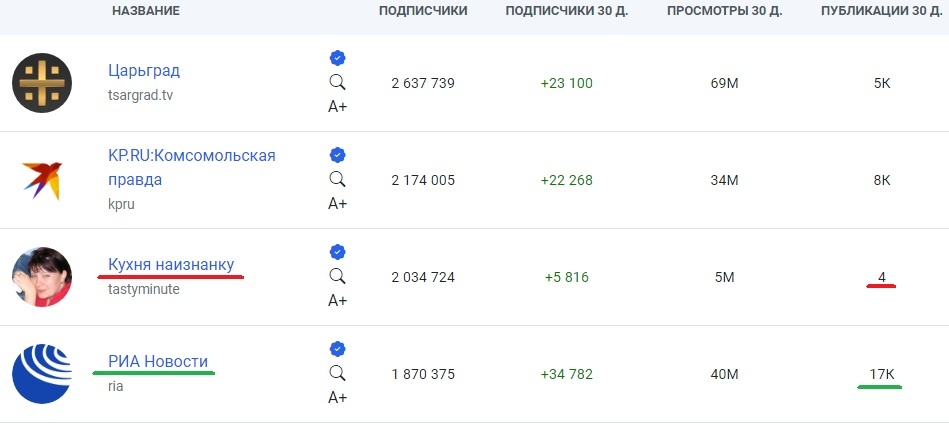
Task: Click the A+ rating in Кухня наизнанку row
Action: click(338, 301)
